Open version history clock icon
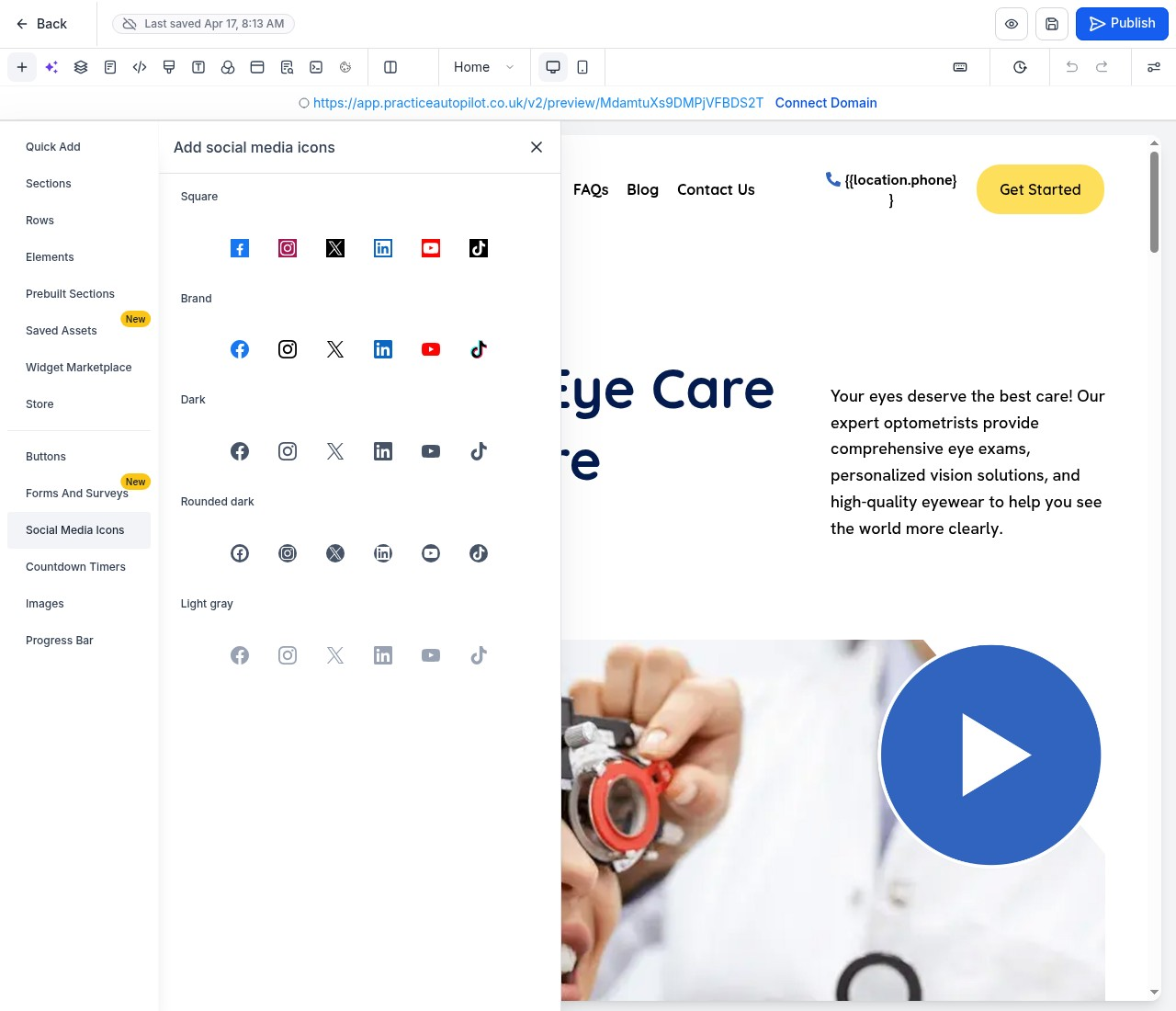 [x=1020, y=67]
